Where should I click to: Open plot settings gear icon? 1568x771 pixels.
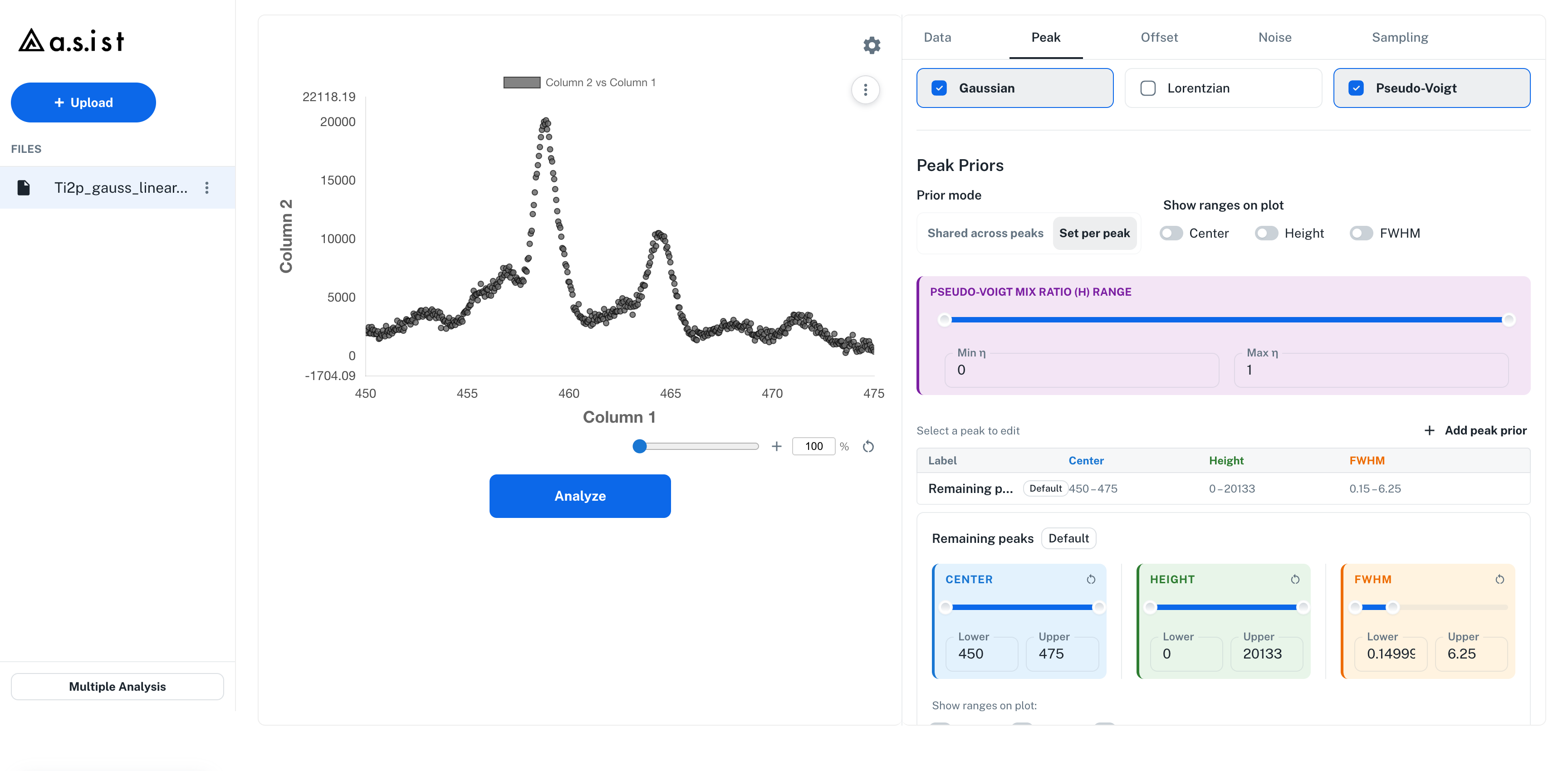(x=872, y=45)
